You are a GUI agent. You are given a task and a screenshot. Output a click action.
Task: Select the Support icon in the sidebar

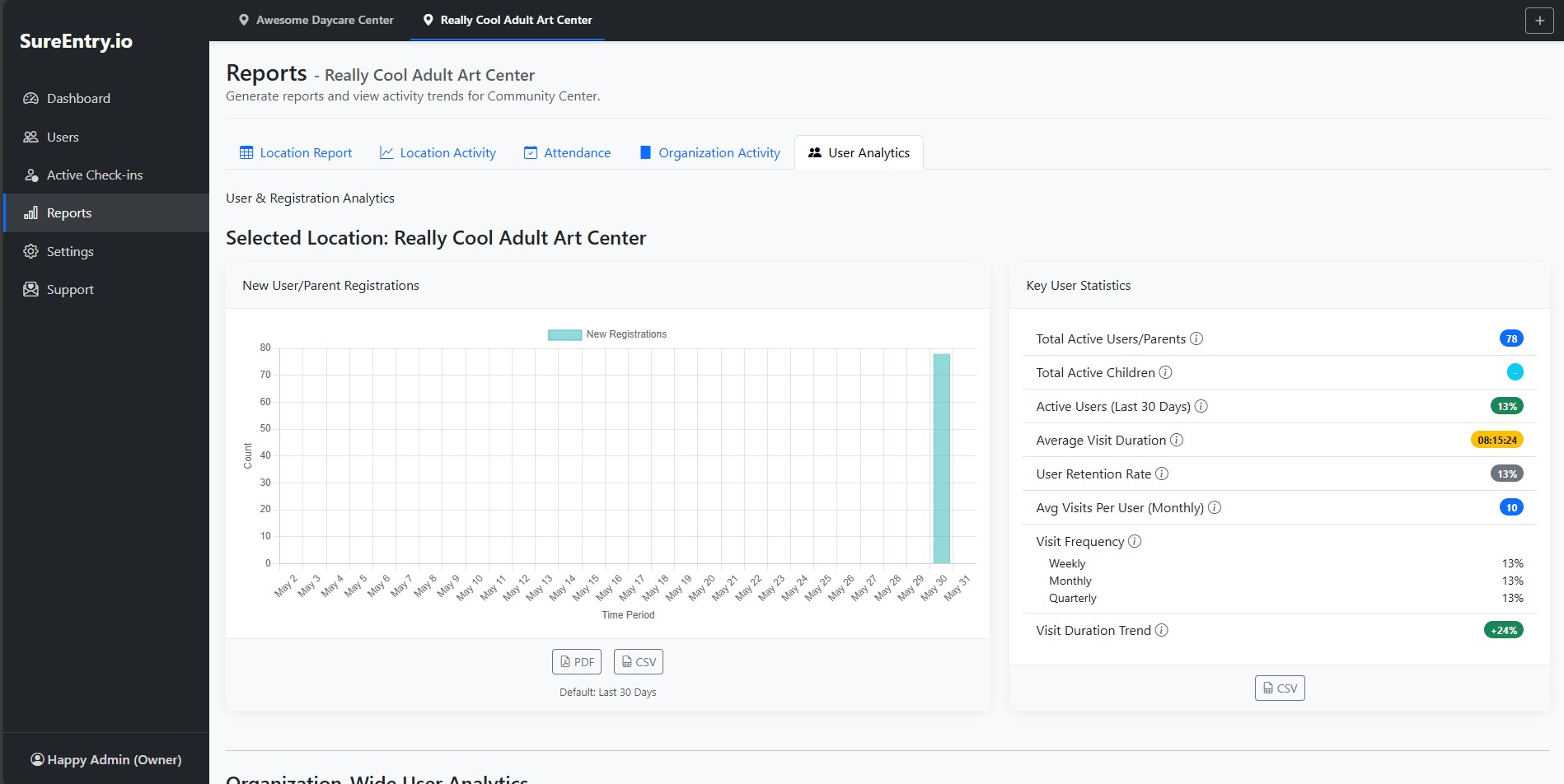(30, 289)
